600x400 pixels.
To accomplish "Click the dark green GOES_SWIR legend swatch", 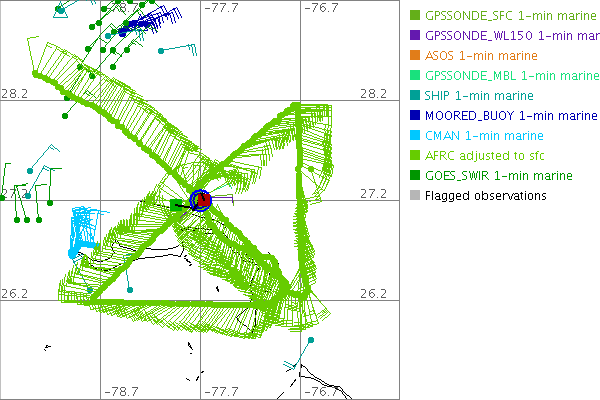I will 415,175.
